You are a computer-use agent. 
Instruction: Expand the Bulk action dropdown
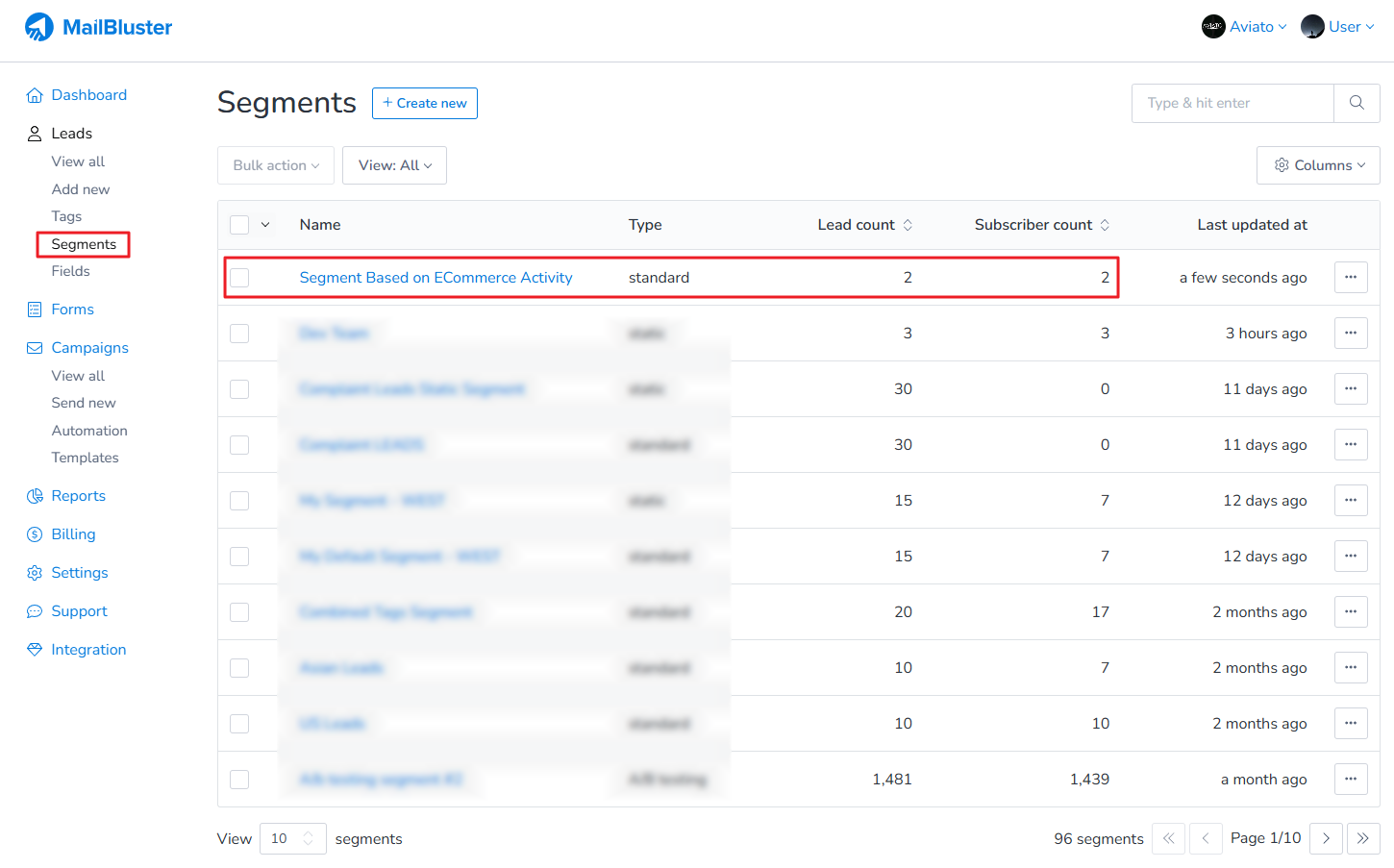[x=276, y=165]
